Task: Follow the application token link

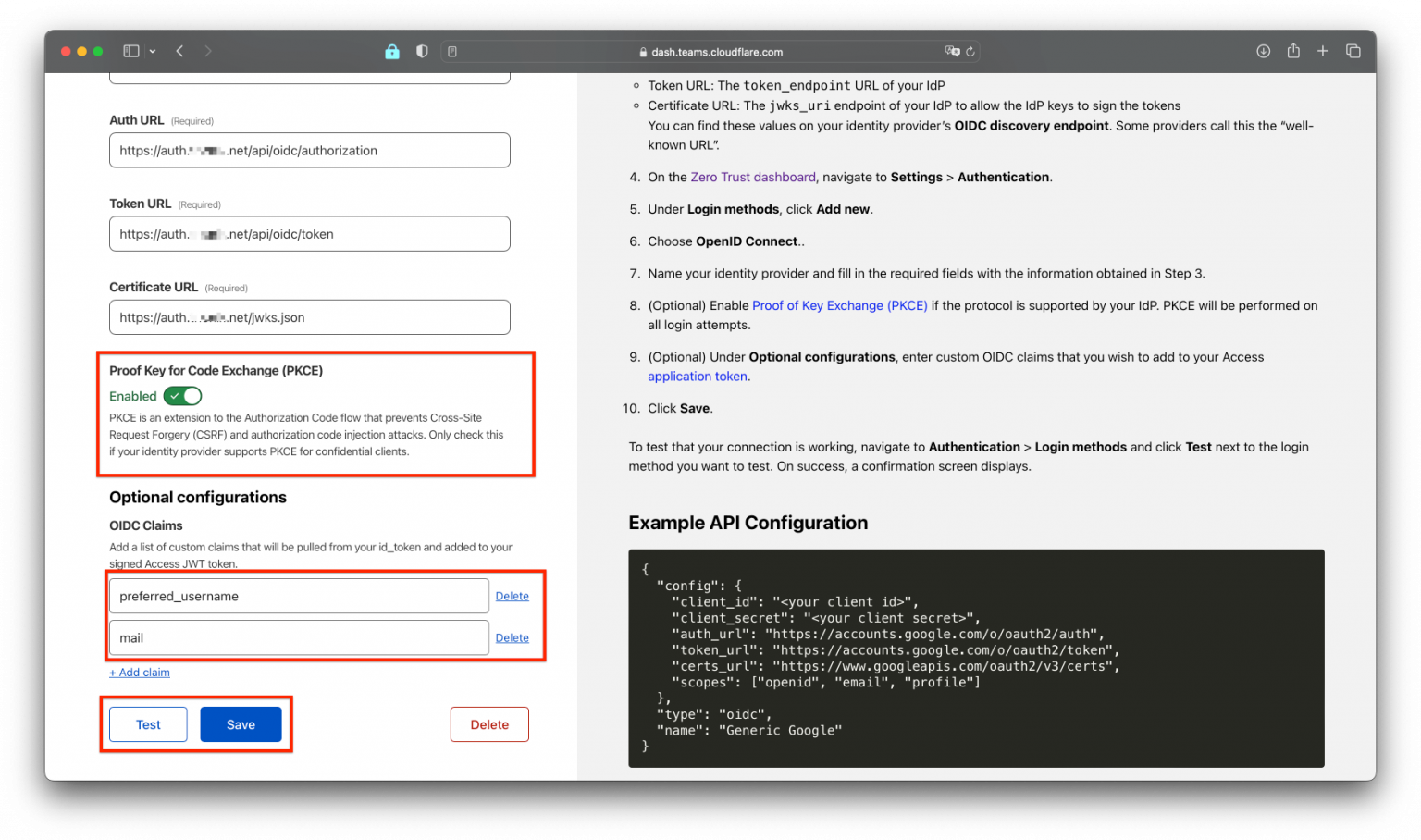Action: pos(697,376)
